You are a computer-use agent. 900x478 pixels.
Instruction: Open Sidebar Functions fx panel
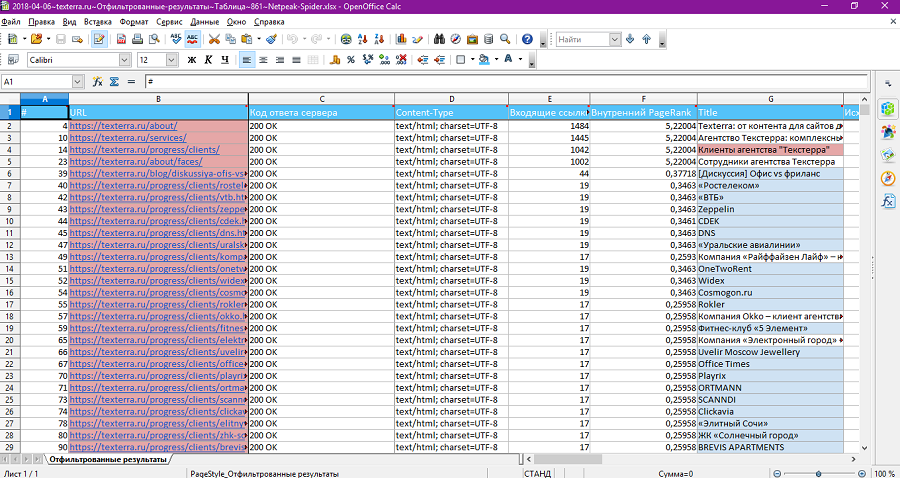tap(888, 201)
